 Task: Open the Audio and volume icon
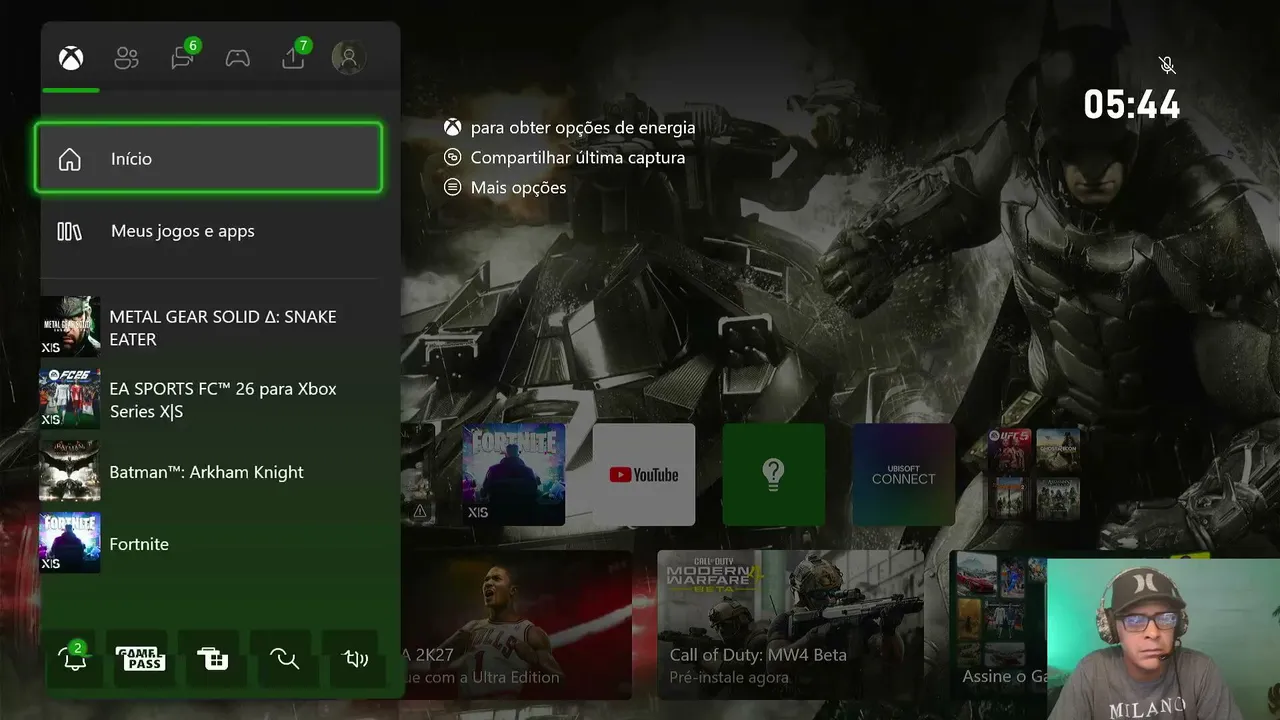click(356, 658)
